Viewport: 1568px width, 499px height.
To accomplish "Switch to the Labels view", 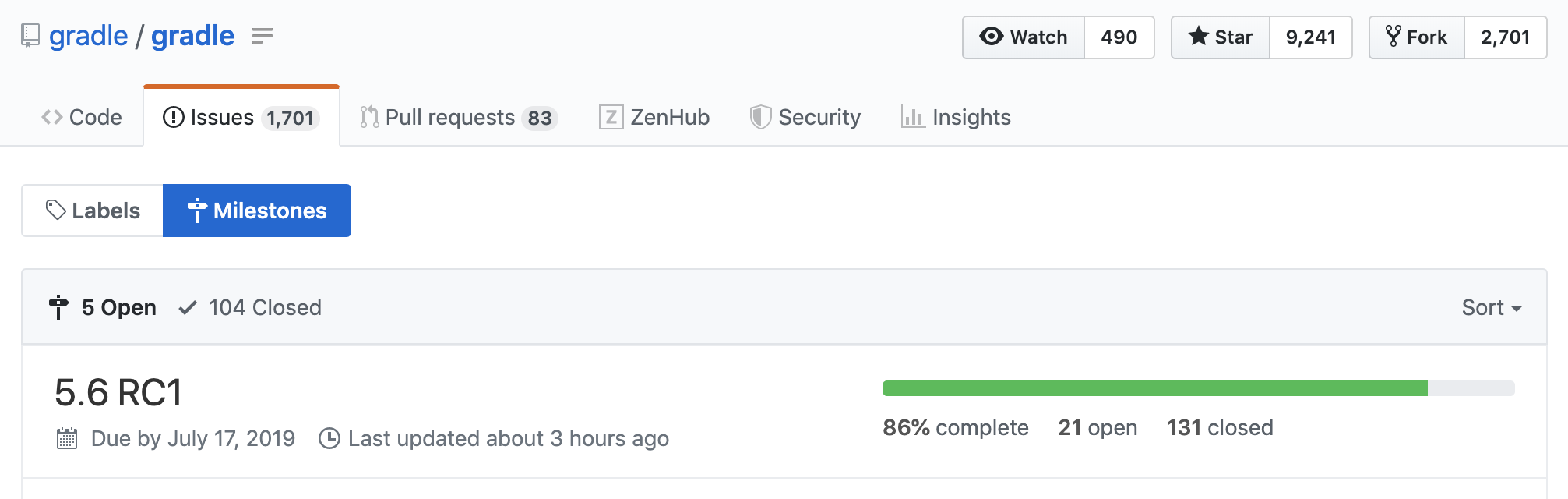I will pos(91,210).
